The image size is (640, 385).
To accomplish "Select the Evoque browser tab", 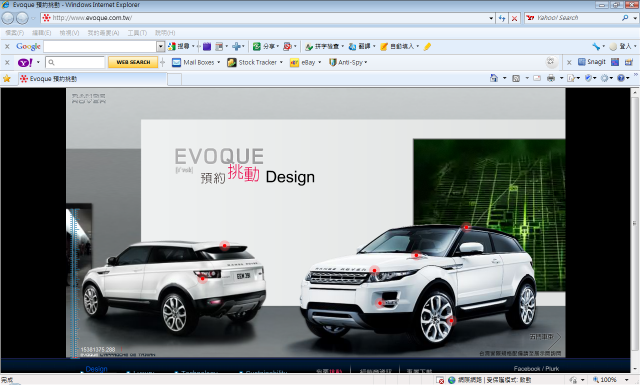I will [x=92, y=79].
